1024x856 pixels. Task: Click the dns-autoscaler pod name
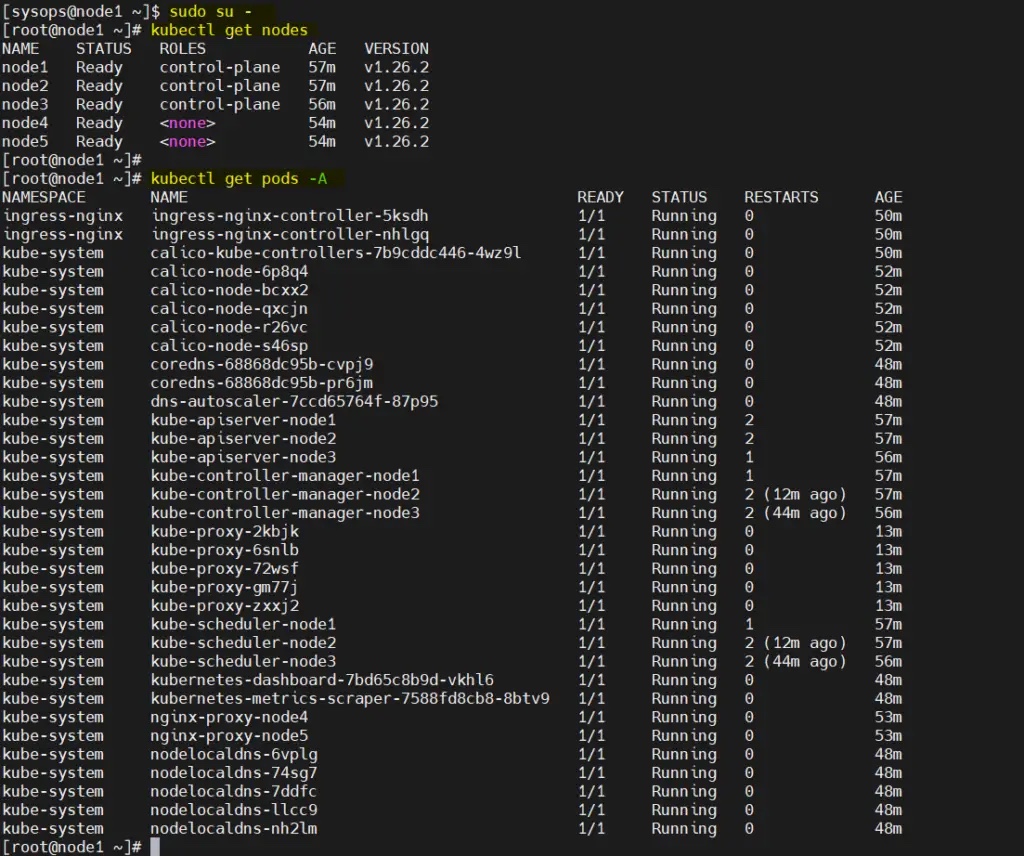pyautogui.click(x=294, y=401)
